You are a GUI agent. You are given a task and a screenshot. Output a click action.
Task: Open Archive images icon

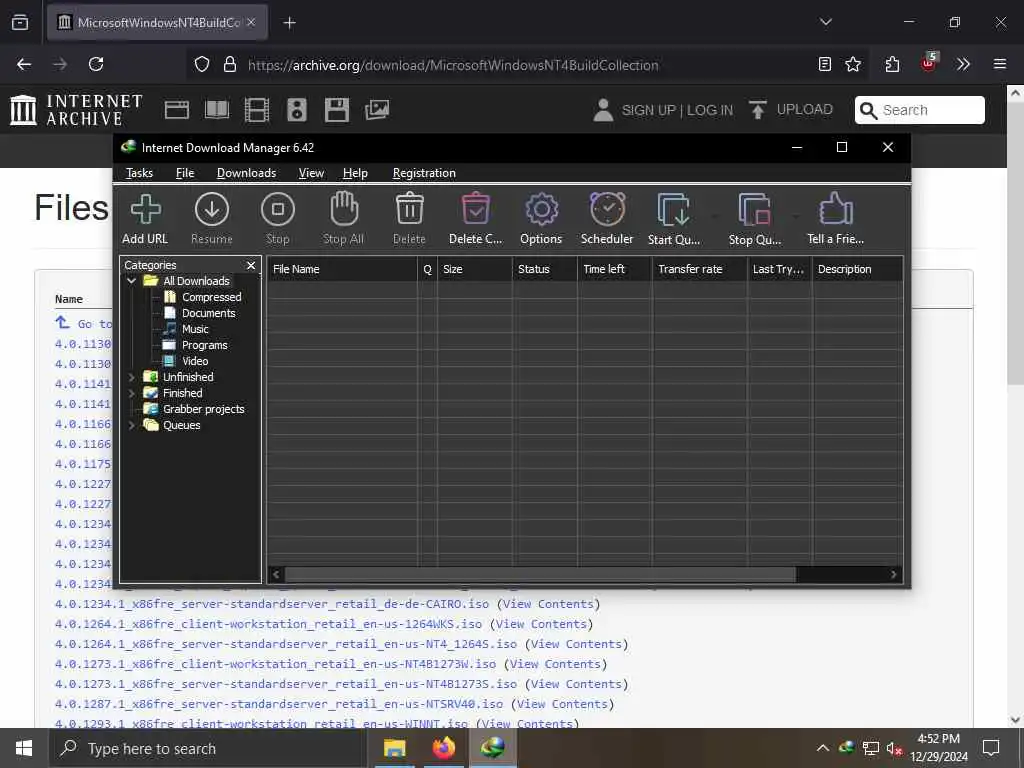pos(377,110)
